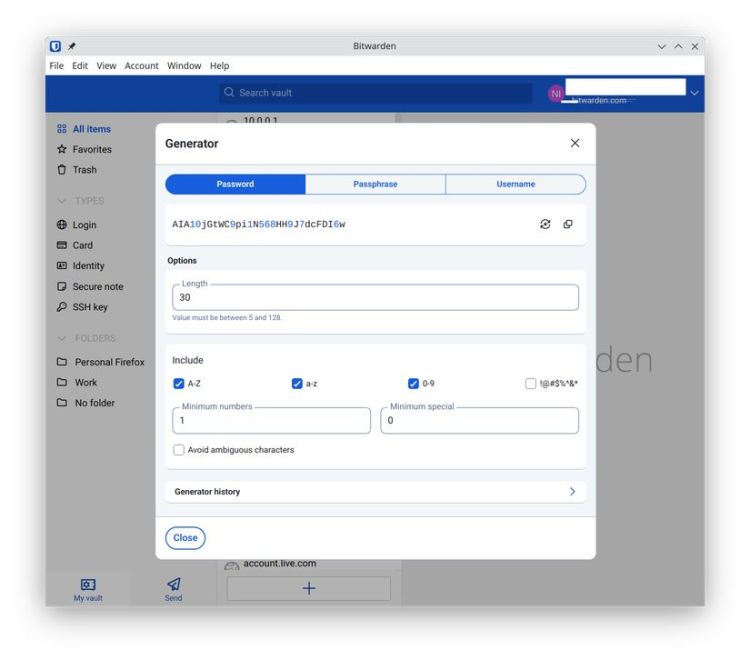Close the Generator dialog with X
This screenshot has width=750, height=660.
click(x=575, y=143)
